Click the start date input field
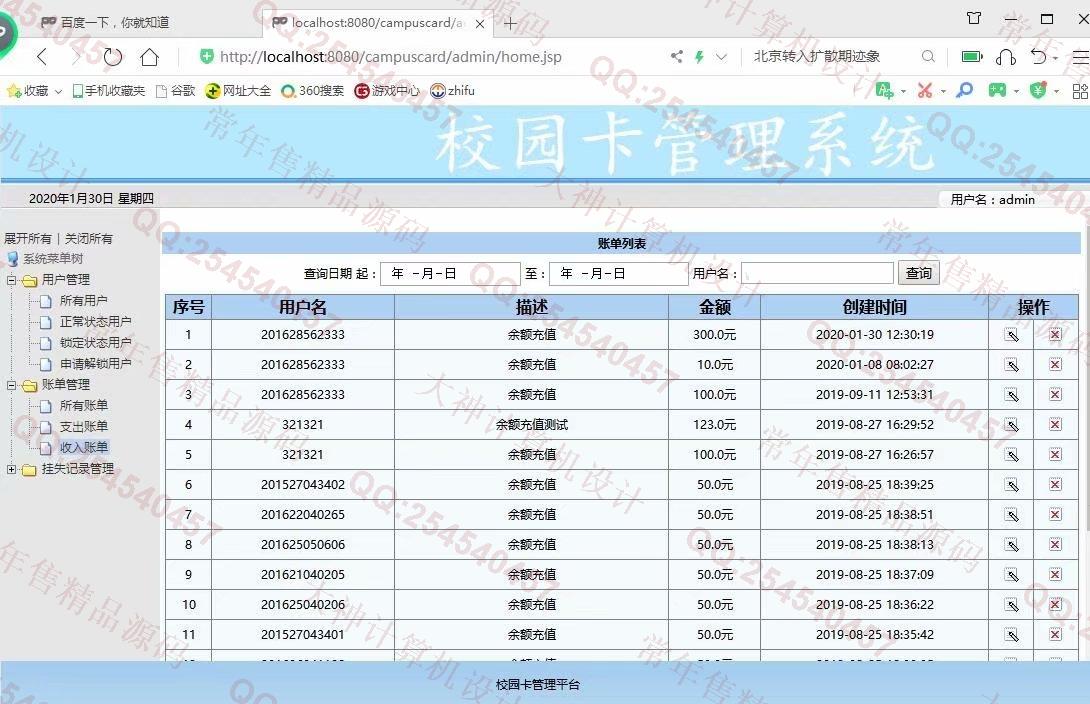Viewport: 1090px width, 704px height. (450, 273)
